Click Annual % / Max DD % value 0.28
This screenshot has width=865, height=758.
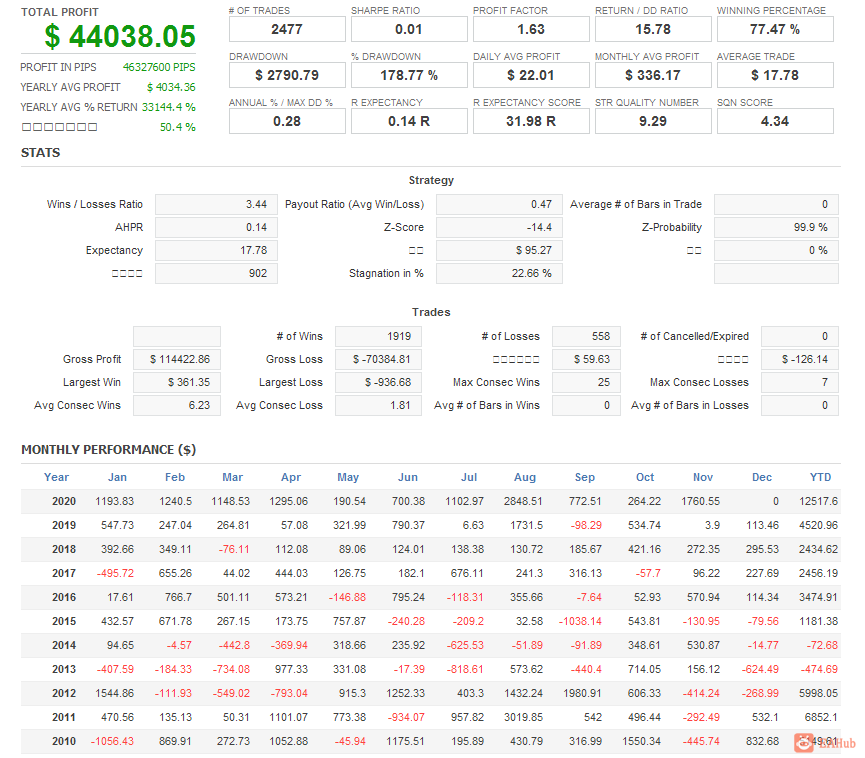point(287,121)
